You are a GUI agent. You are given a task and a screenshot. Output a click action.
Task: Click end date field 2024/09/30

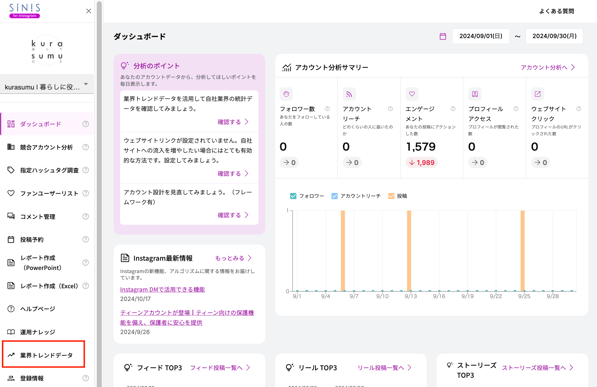coord(554,36)
